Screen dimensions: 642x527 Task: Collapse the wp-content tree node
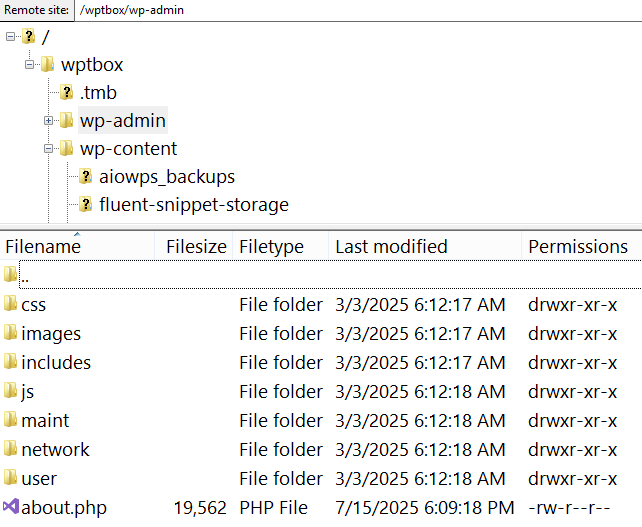[x=48, y=149]
